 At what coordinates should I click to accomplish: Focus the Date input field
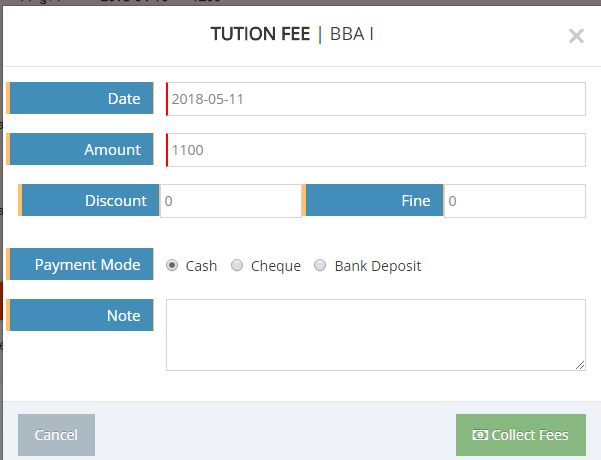(x=376, y=99)
